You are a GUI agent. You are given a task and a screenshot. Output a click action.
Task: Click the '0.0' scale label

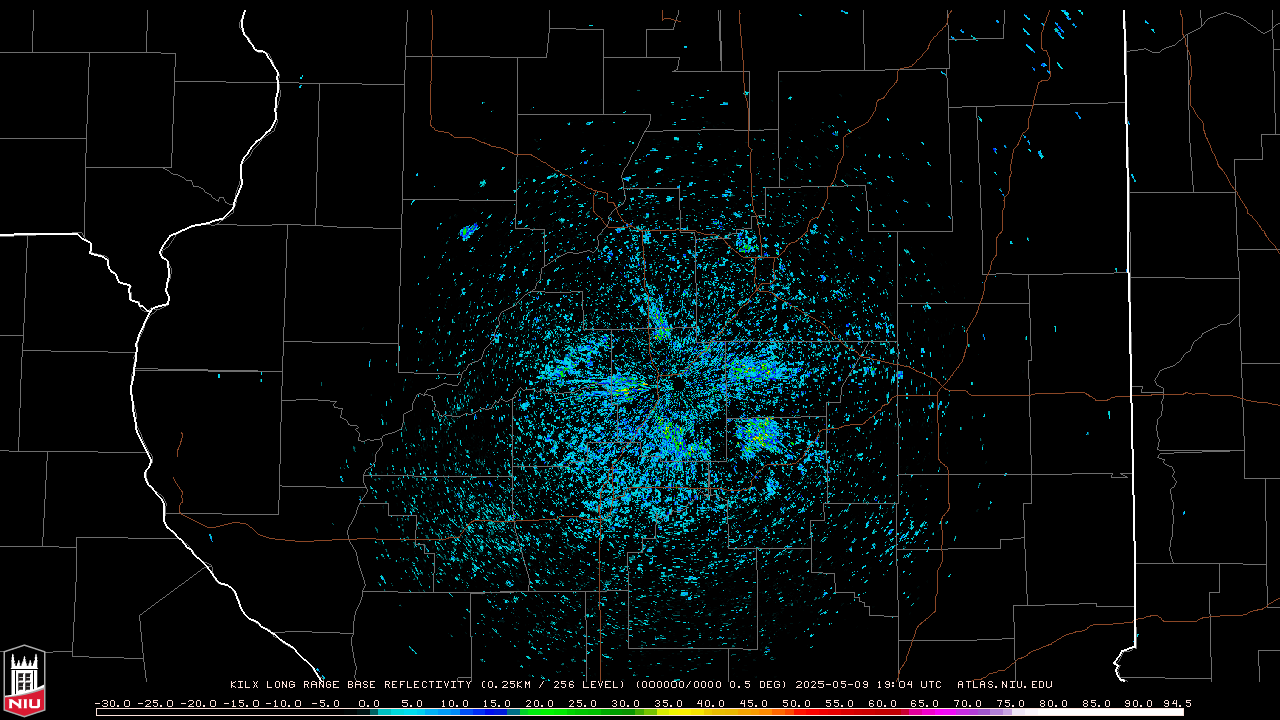(x=368, y=703)
